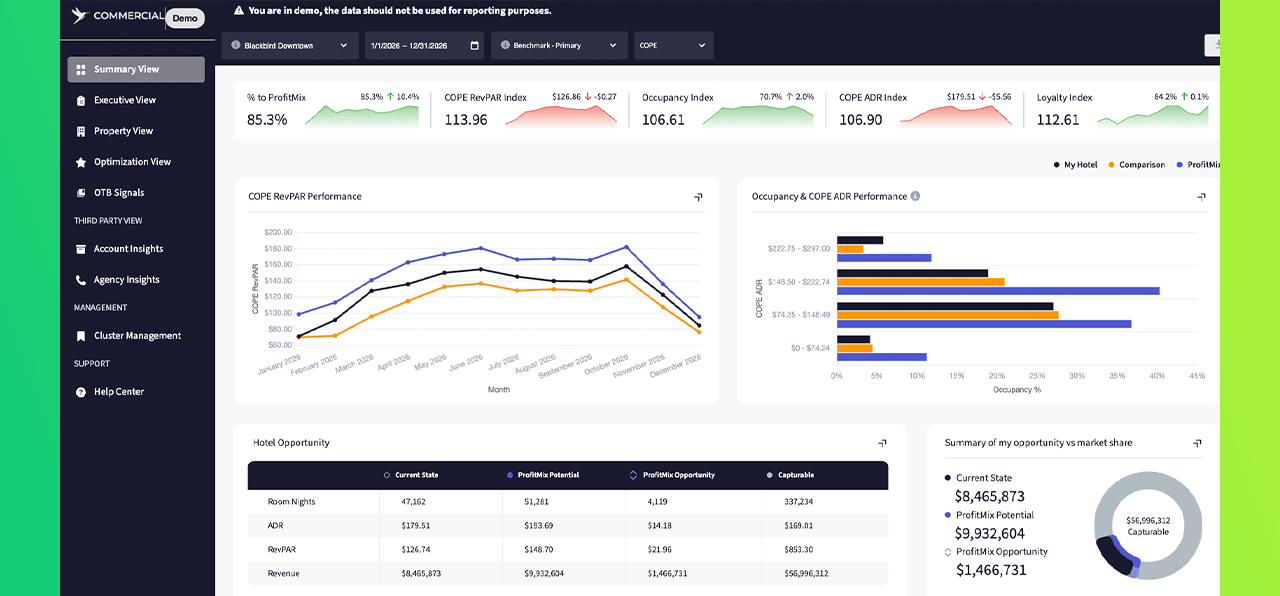Open the Summary View page
The height and width of the screenshot is (596, 1280).
click(x=136, y=69)
